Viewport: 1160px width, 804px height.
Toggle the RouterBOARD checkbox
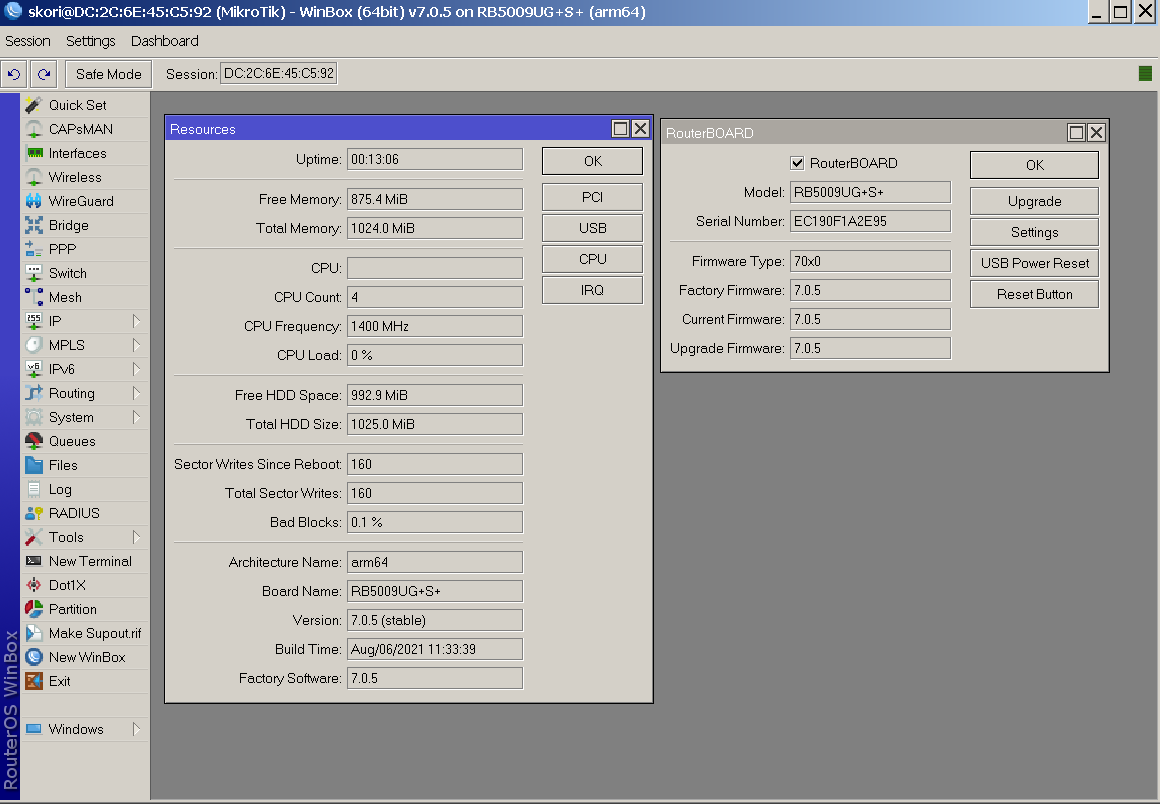[798, 163]
